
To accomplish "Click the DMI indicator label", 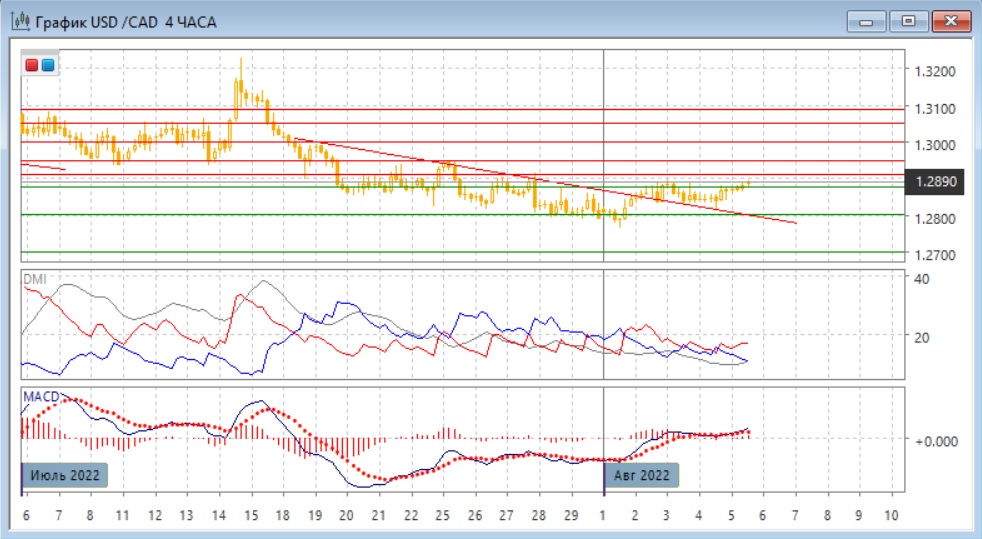I will pyautogui.click(x=34, y=278).
